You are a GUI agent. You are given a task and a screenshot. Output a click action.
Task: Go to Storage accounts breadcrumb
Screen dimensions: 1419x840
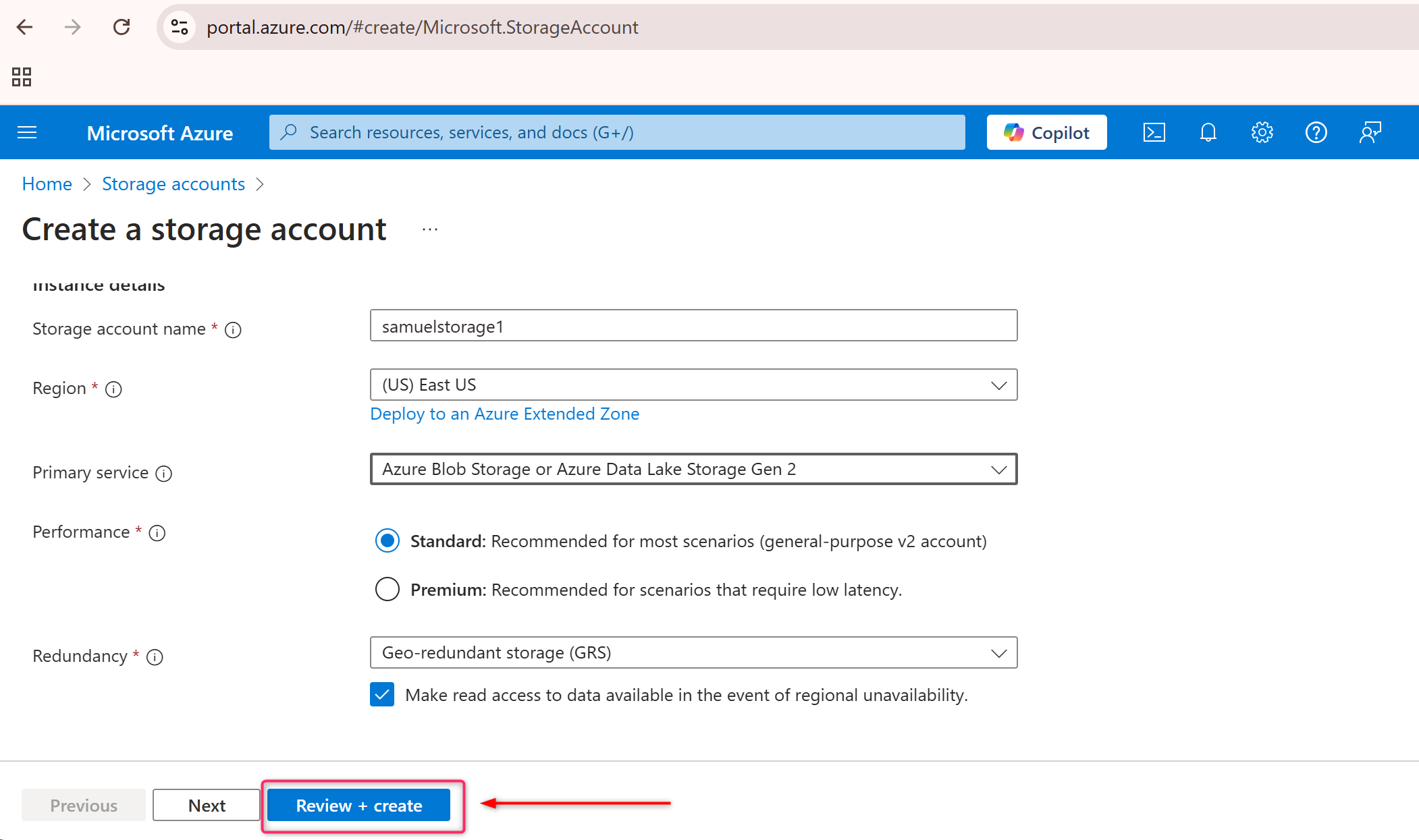[173, 184]
